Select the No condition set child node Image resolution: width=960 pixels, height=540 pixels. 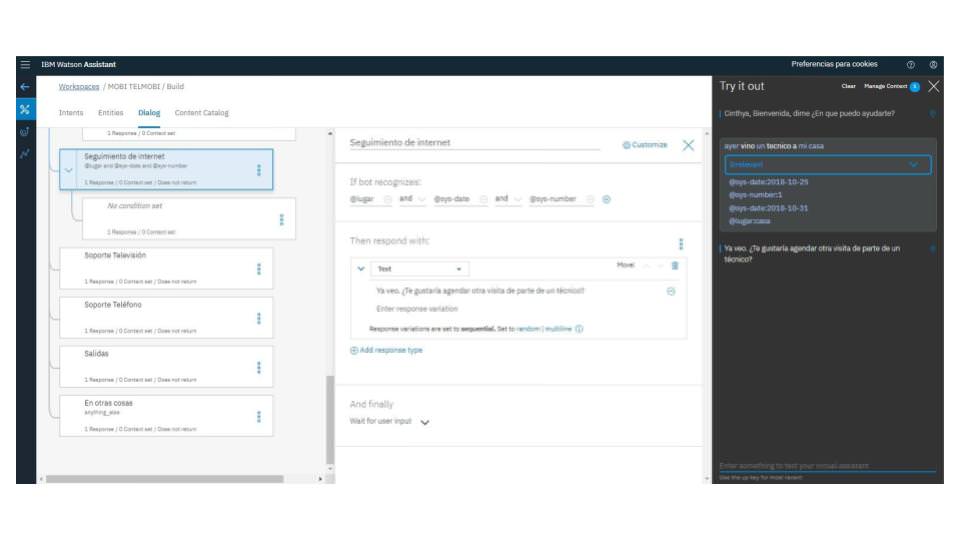click(x=189, y=218)
